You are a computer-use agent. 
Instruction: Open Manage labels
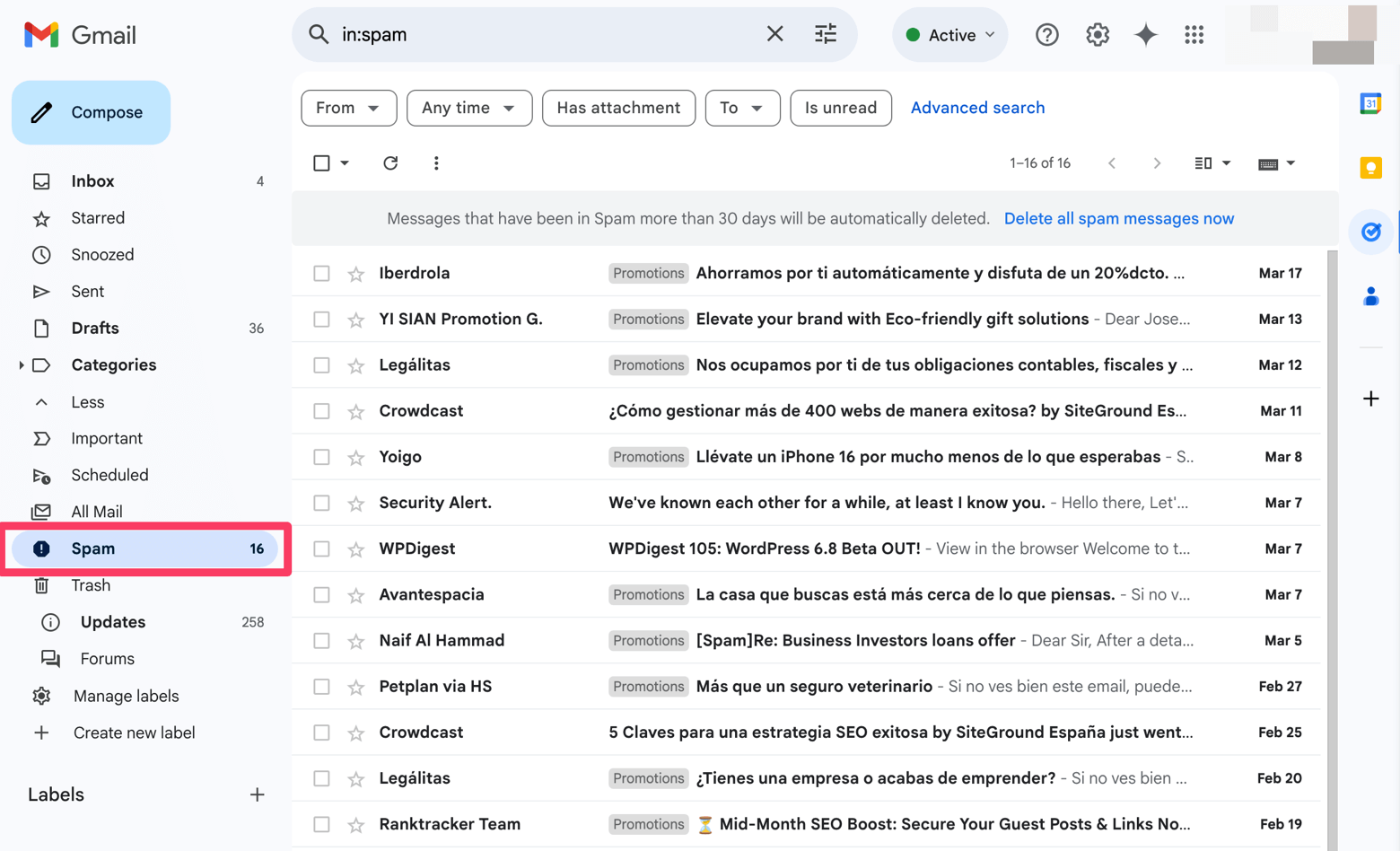tap(127, 697)
